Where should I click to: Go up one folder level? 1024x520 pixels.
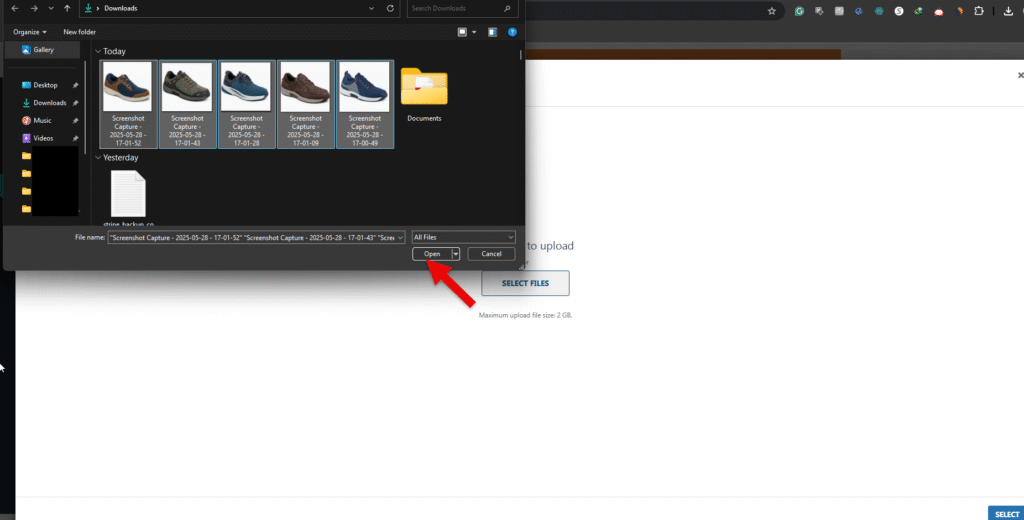[67, 8]
